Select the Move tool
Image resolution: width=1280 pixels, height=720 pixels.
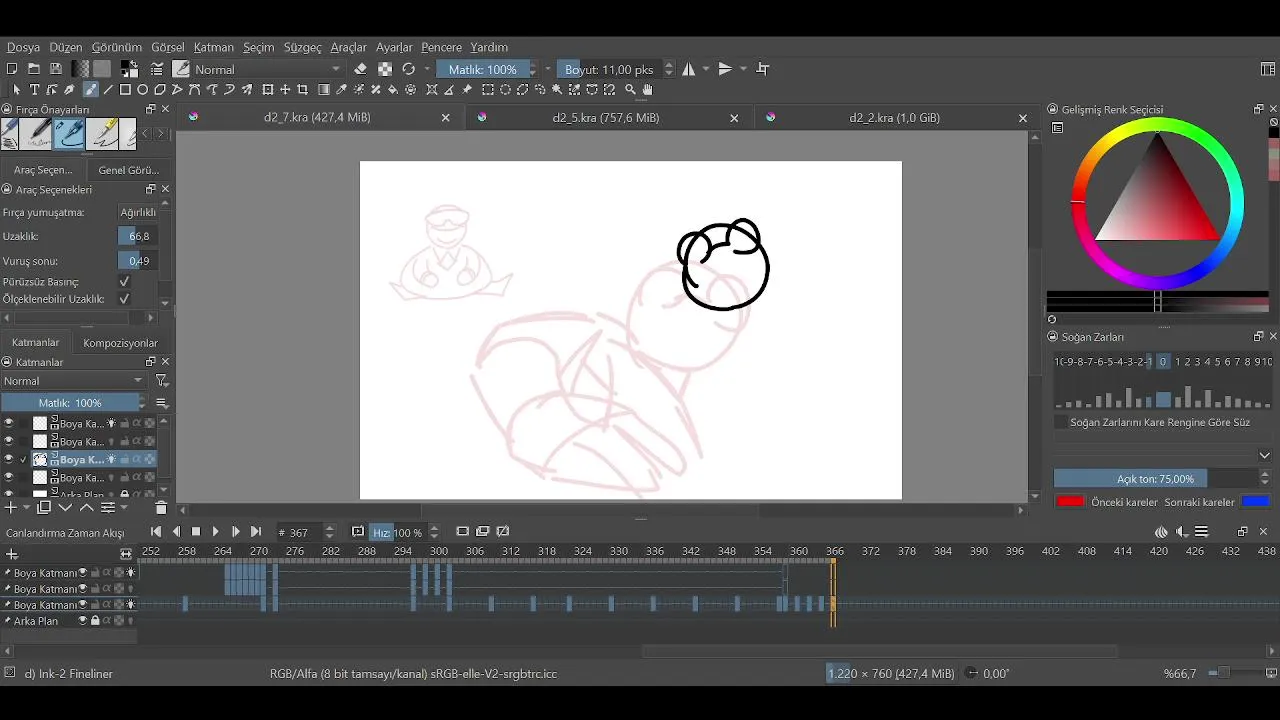pos(285,89)
